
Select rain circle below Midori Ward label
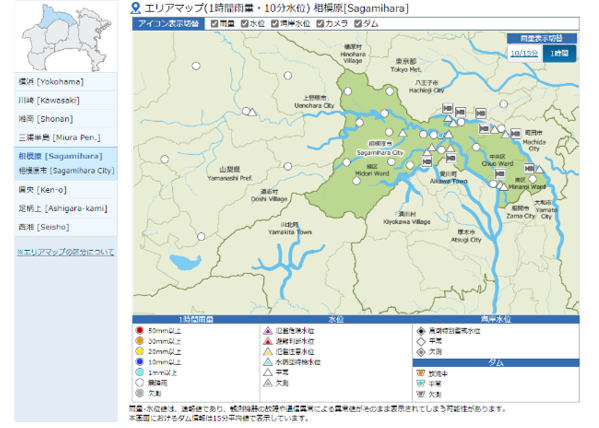pos(356,181)
